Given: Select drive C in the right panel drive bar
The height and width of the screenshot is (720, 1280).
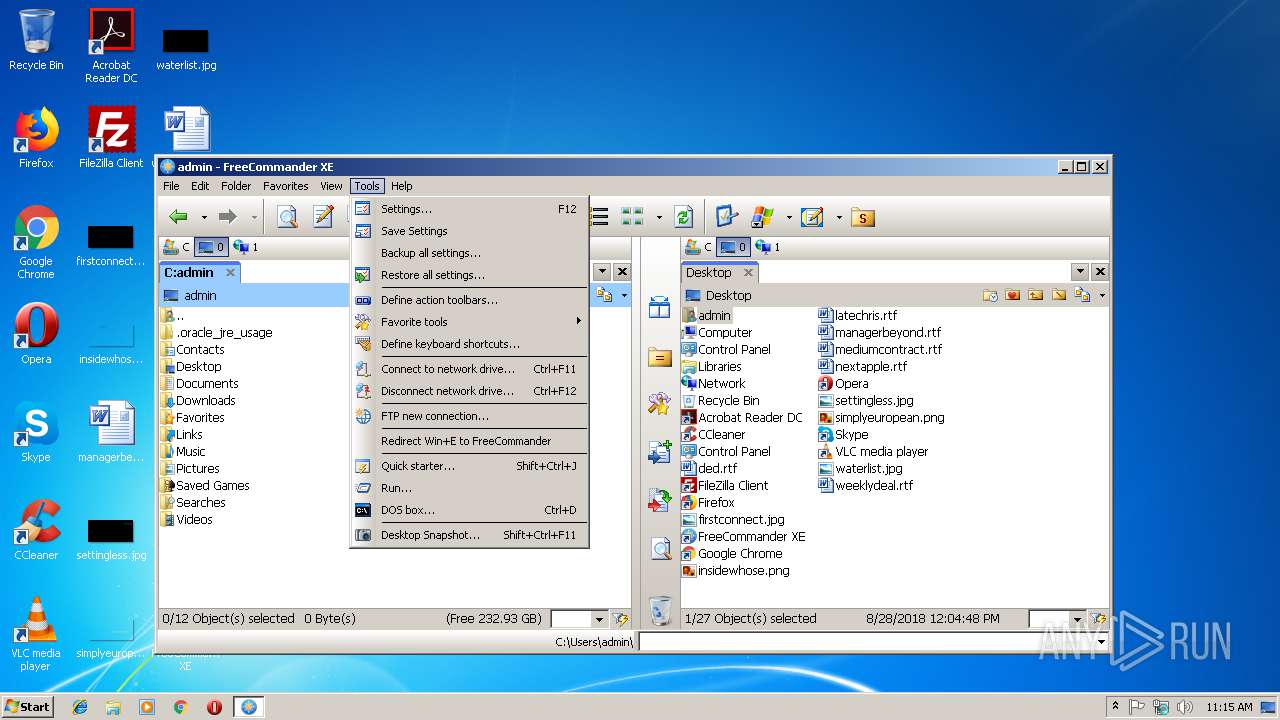Looking at the screenshot, I should tap(699, 247).
